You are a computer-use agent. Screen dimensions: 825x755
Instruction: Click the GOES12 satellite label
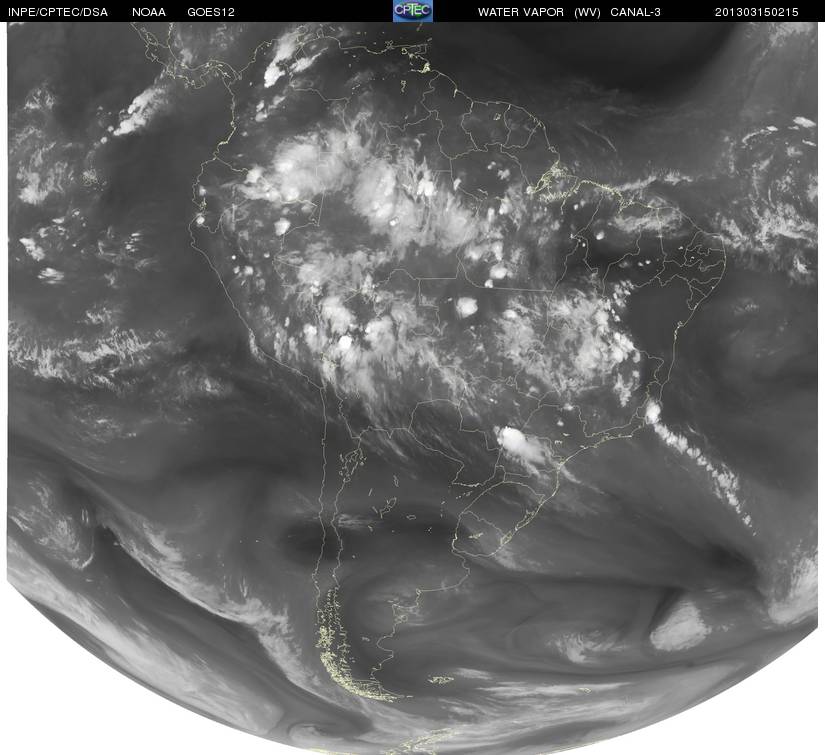pos(211,12)
